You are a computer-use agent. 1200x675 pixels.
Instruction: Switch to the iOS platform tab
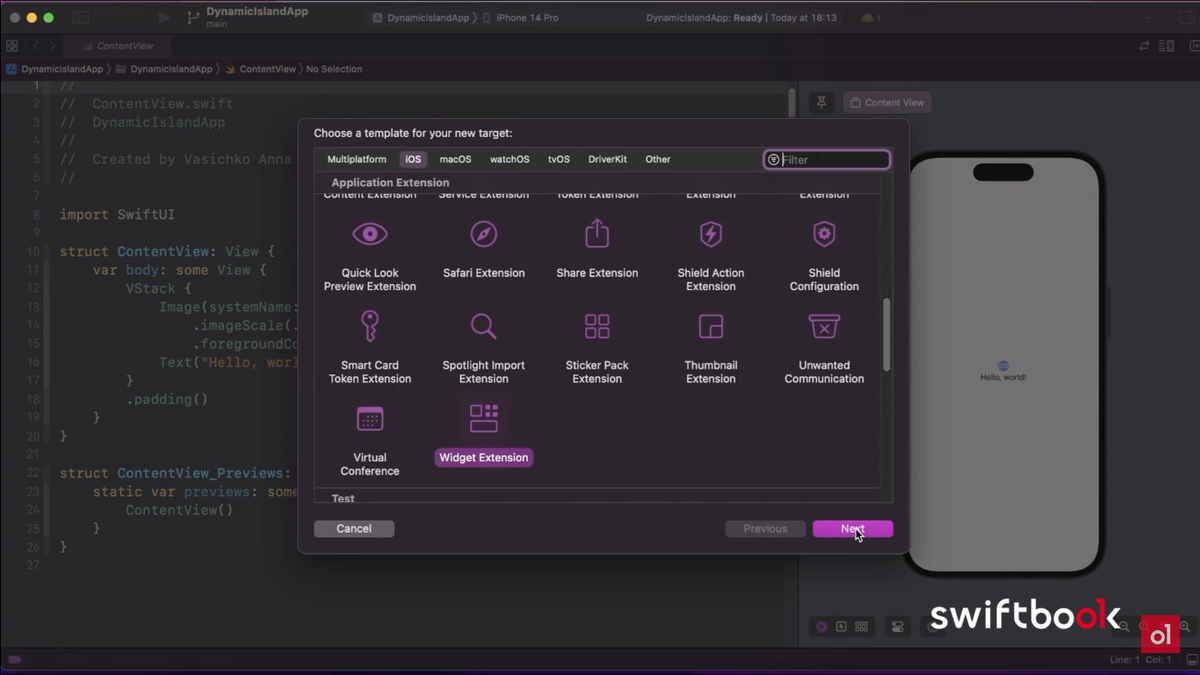[x=413, y=159]
